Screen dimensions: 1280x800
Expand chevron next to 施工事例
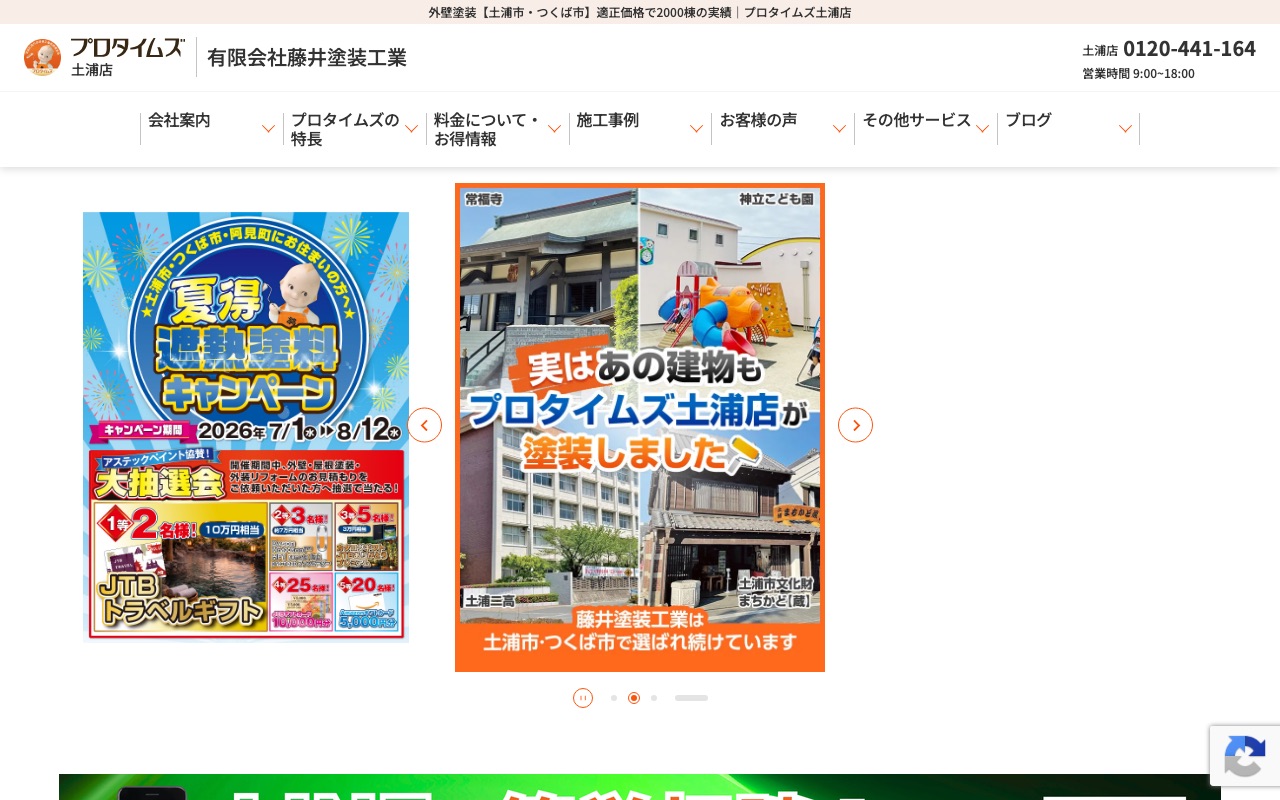point(696,129)
